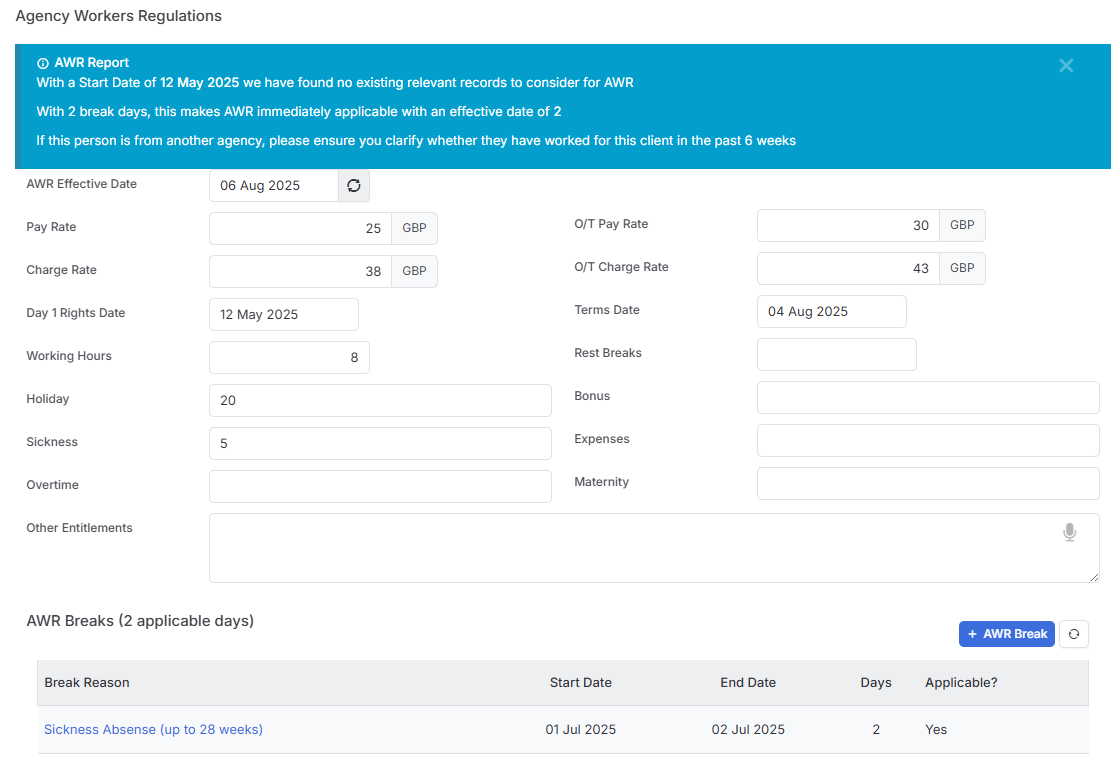
Task: Click the Applicable? column header
Action: [961, 683]
